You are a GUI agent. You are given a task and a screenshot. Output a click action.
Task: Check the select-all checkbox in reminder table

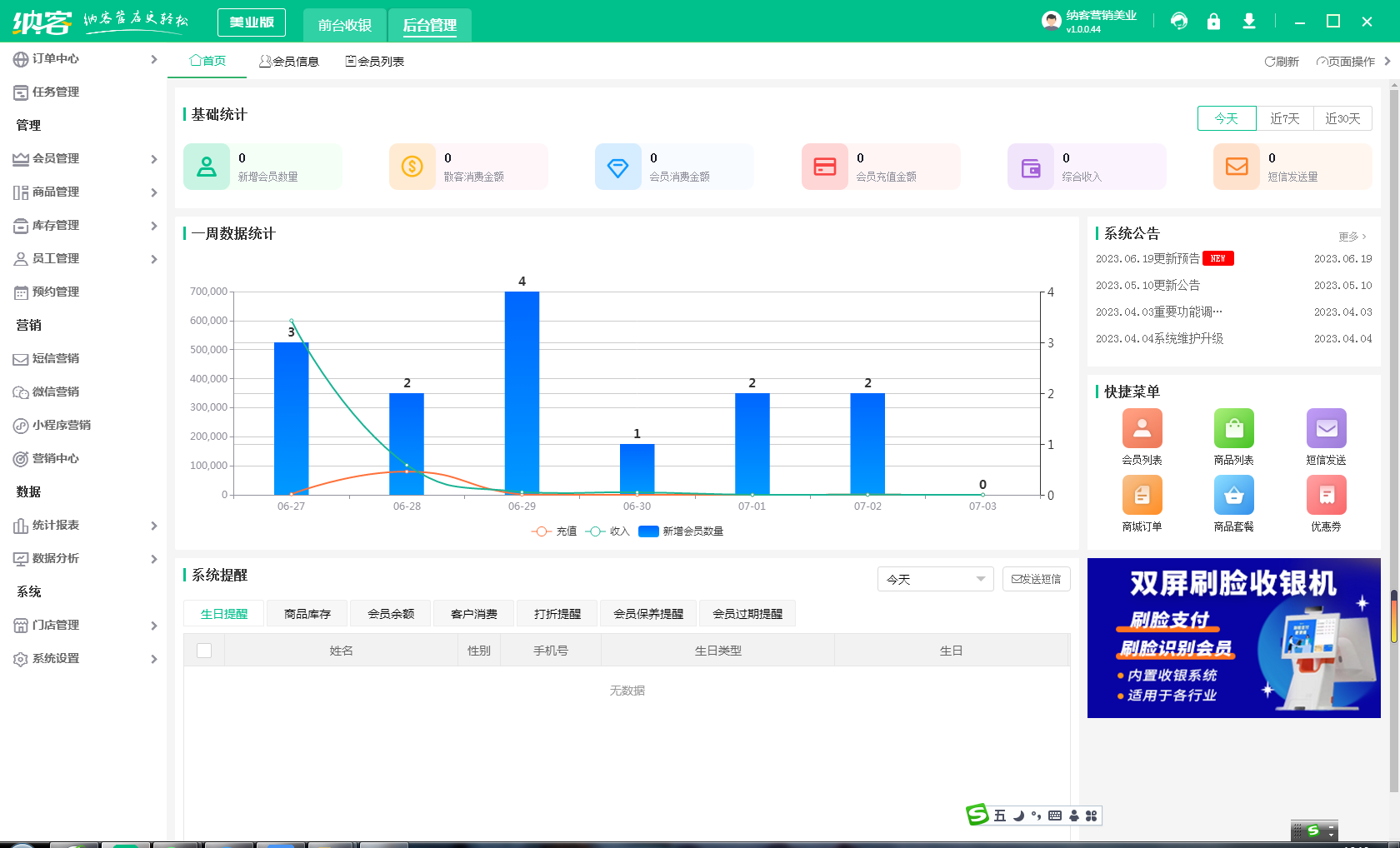pyautogui.click(x=204, y=651)
